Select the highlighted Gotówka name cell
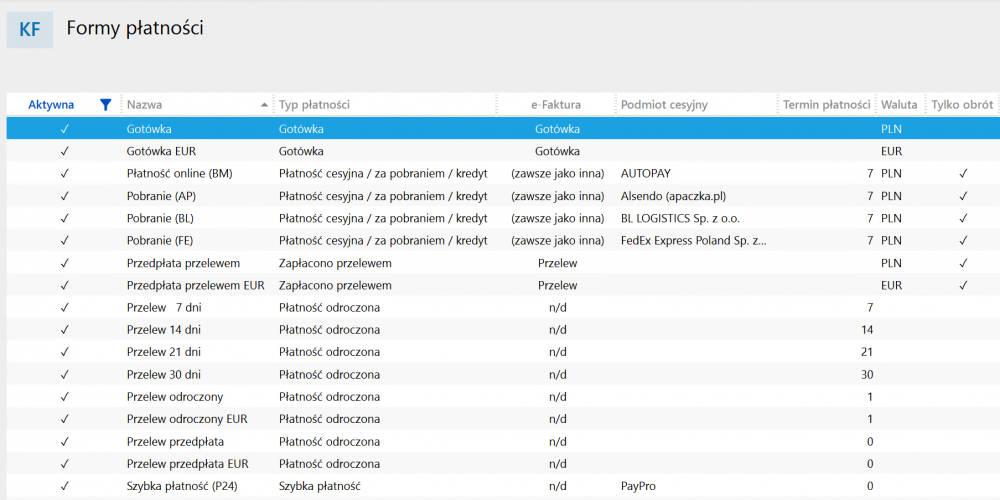Viewport: 1000px width, 500px height. pyautogui.click(x=149, y=129)
